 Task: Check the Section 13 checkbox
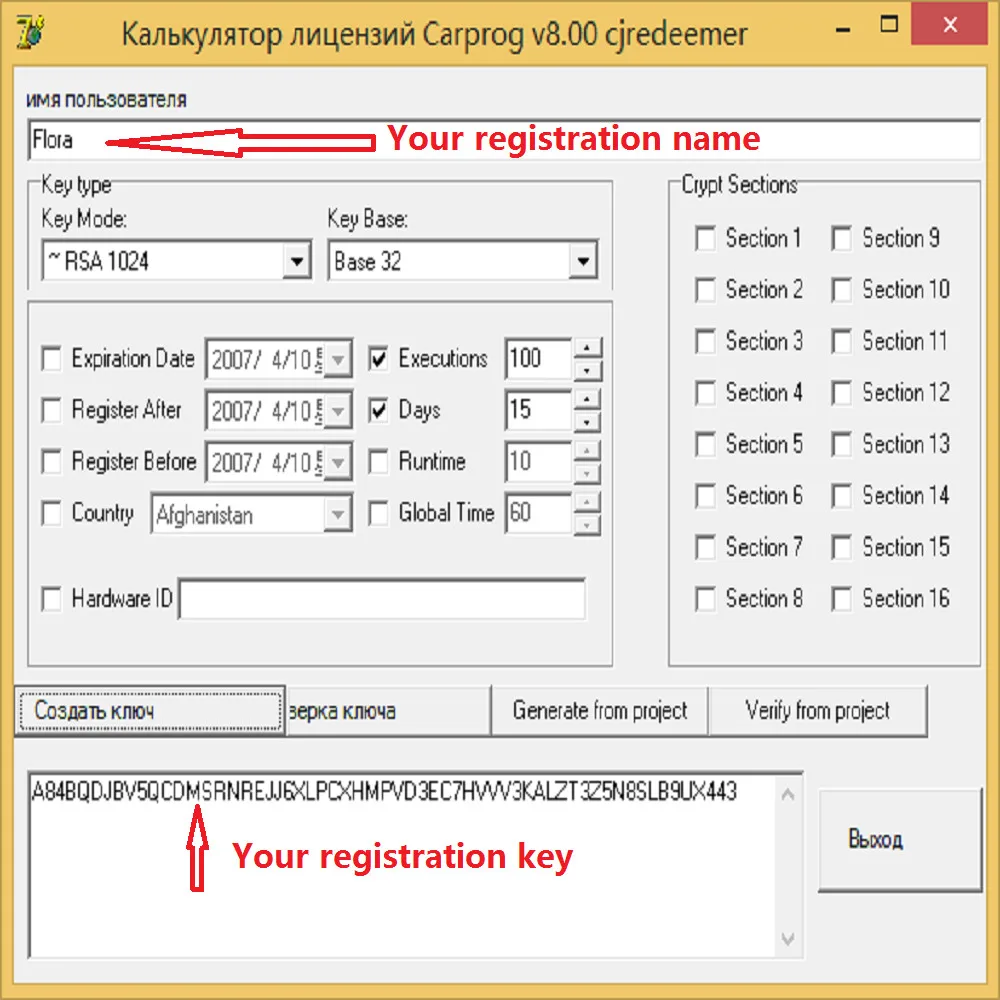tap(841, 445)
